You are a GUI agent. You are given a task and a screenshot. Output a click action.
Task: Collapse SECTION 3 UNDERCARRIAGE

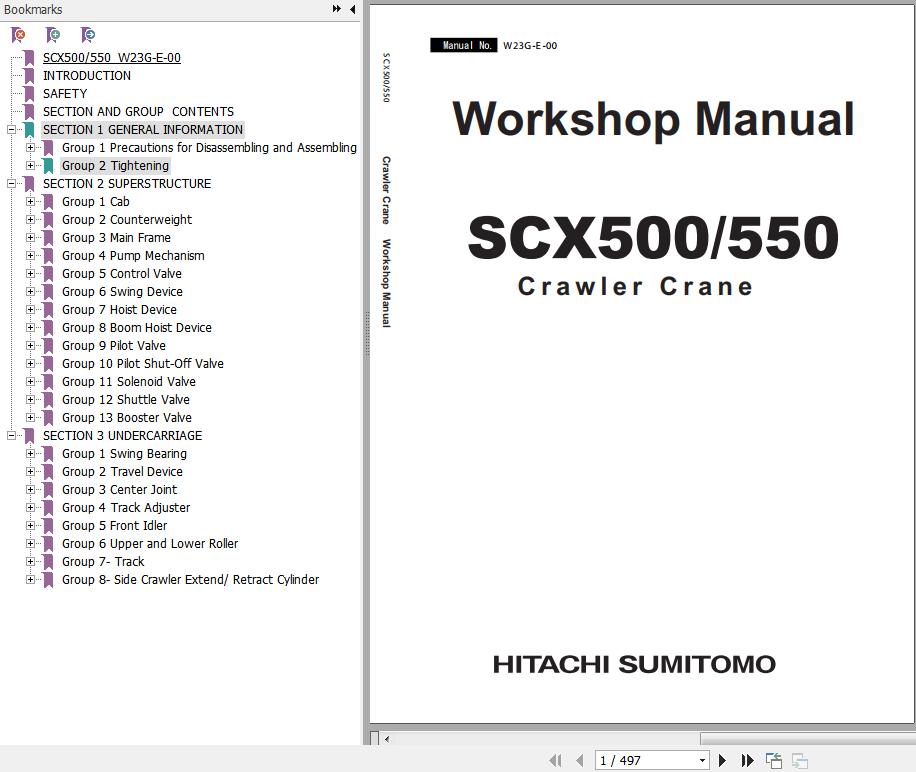11,436
